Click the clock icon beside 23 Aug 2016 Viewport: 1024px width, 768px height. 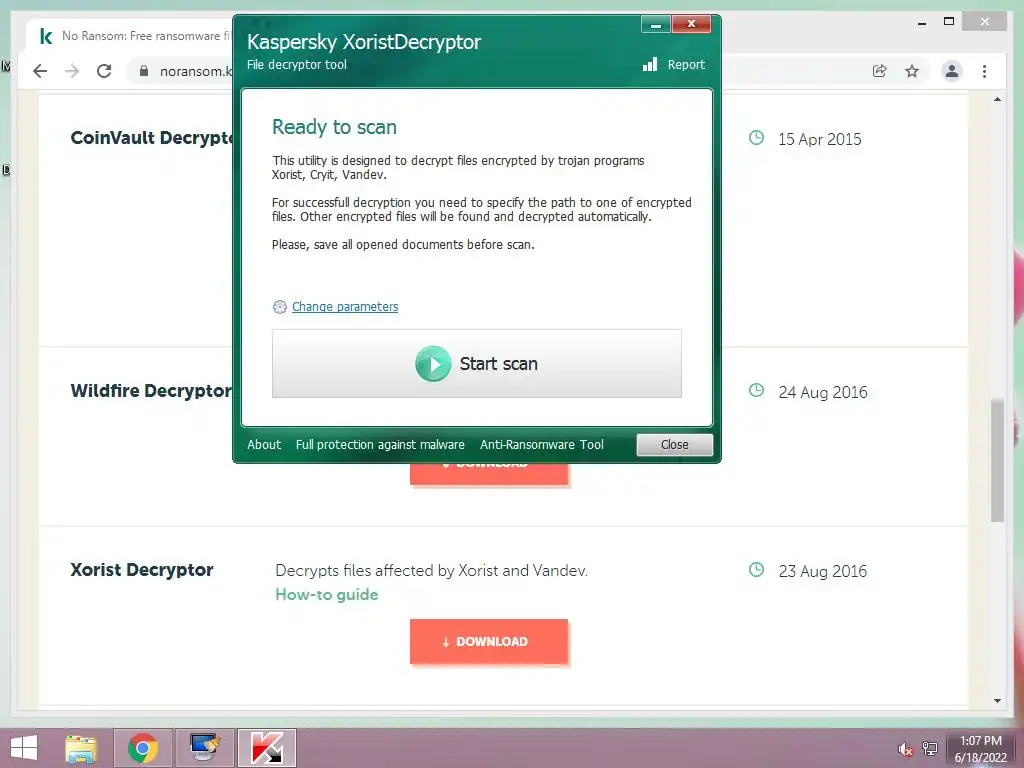pos(756,569)
